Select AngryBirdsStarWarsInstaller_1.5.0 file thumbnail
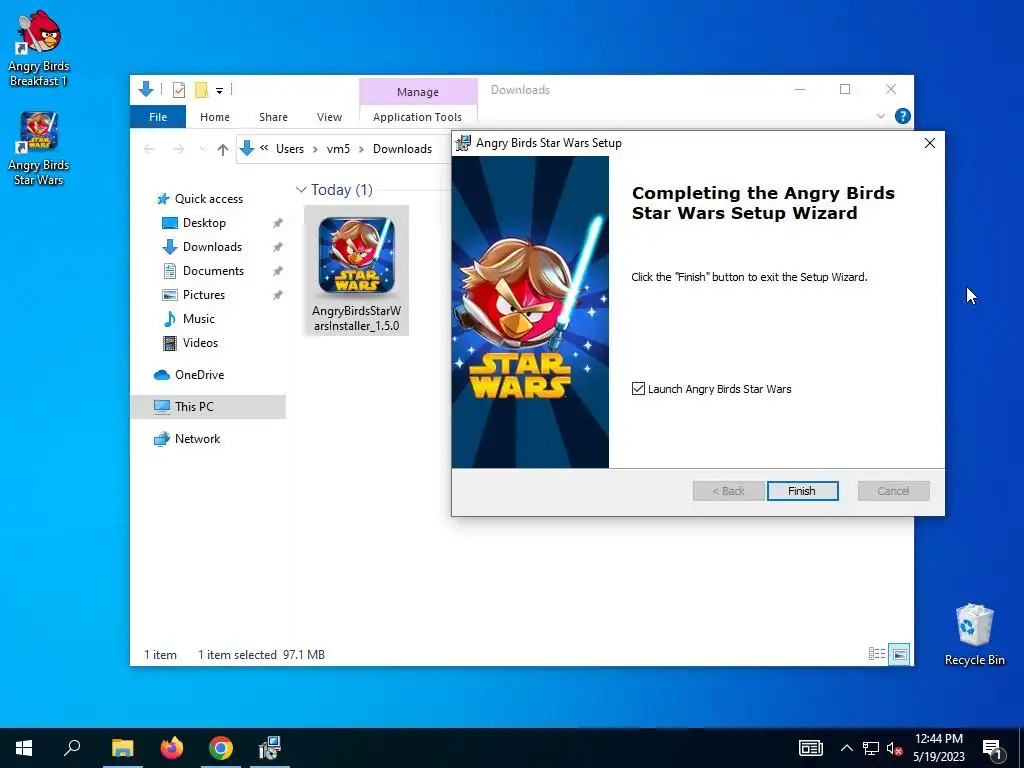This screenshot has width=1024, height=768. 357,271
